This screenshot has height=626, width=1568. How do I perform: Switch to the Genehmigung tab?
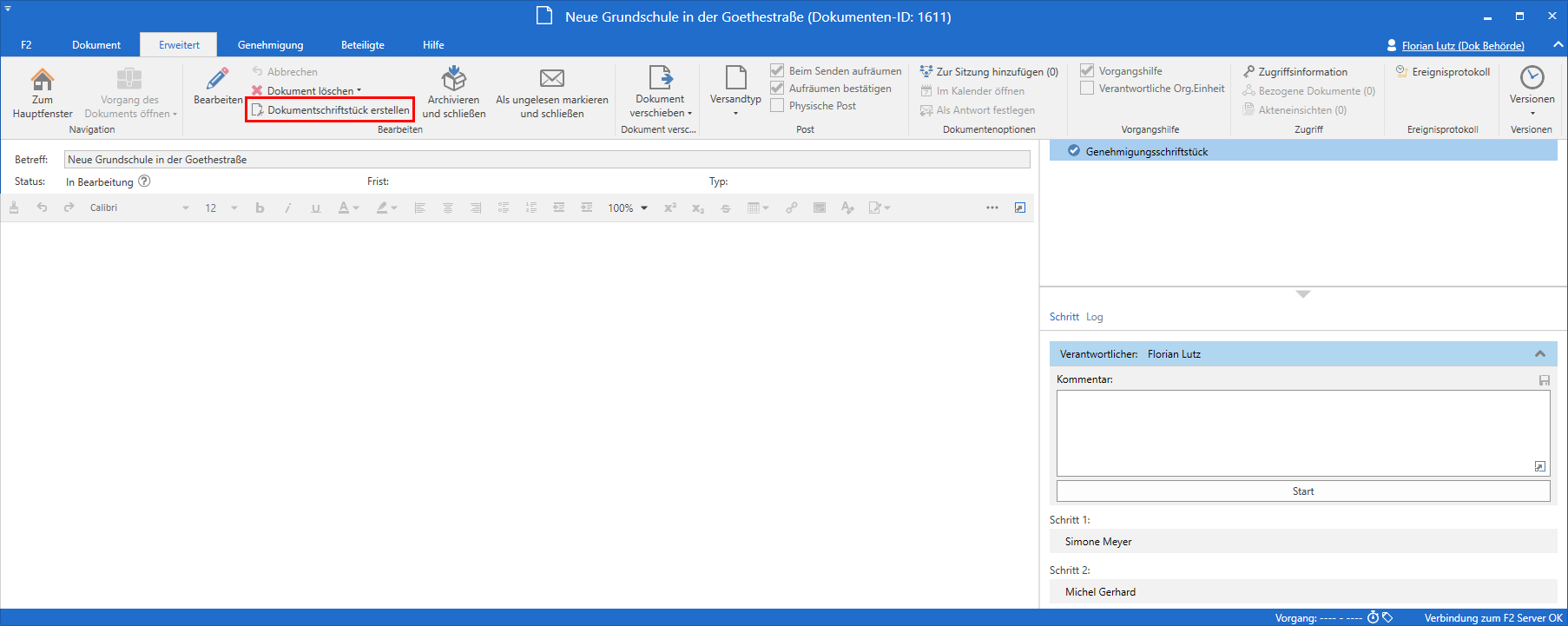270,45
